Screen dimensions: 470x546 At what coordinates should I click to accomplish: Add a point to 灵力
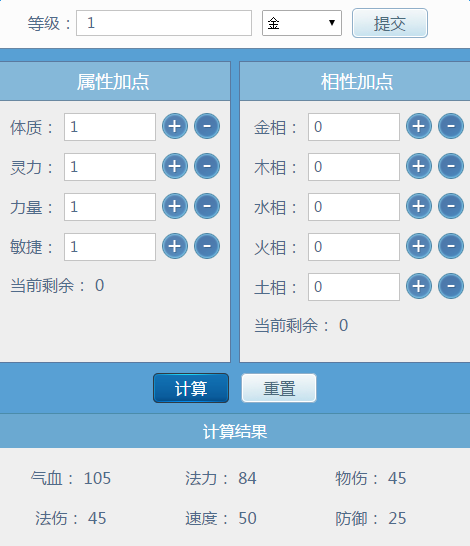pos(175,166)
